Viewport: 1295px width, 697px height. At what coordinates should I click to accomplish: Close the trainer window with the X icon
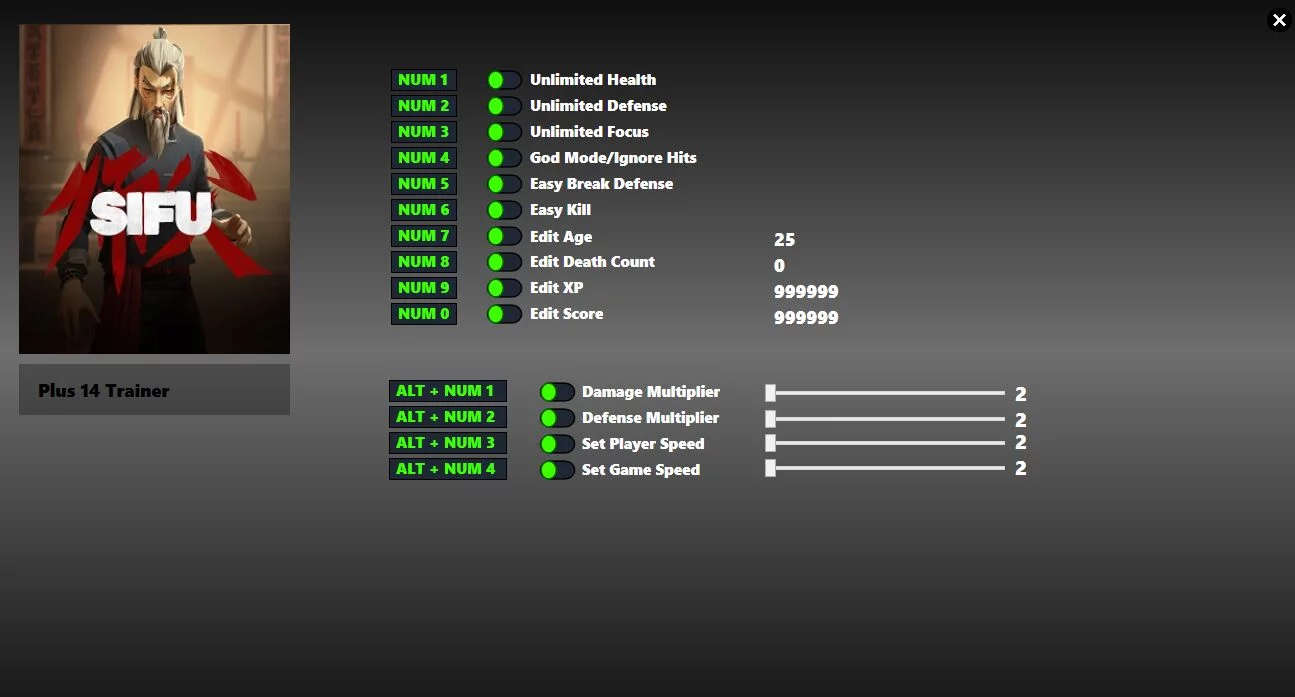click(x=1279, y=20)
